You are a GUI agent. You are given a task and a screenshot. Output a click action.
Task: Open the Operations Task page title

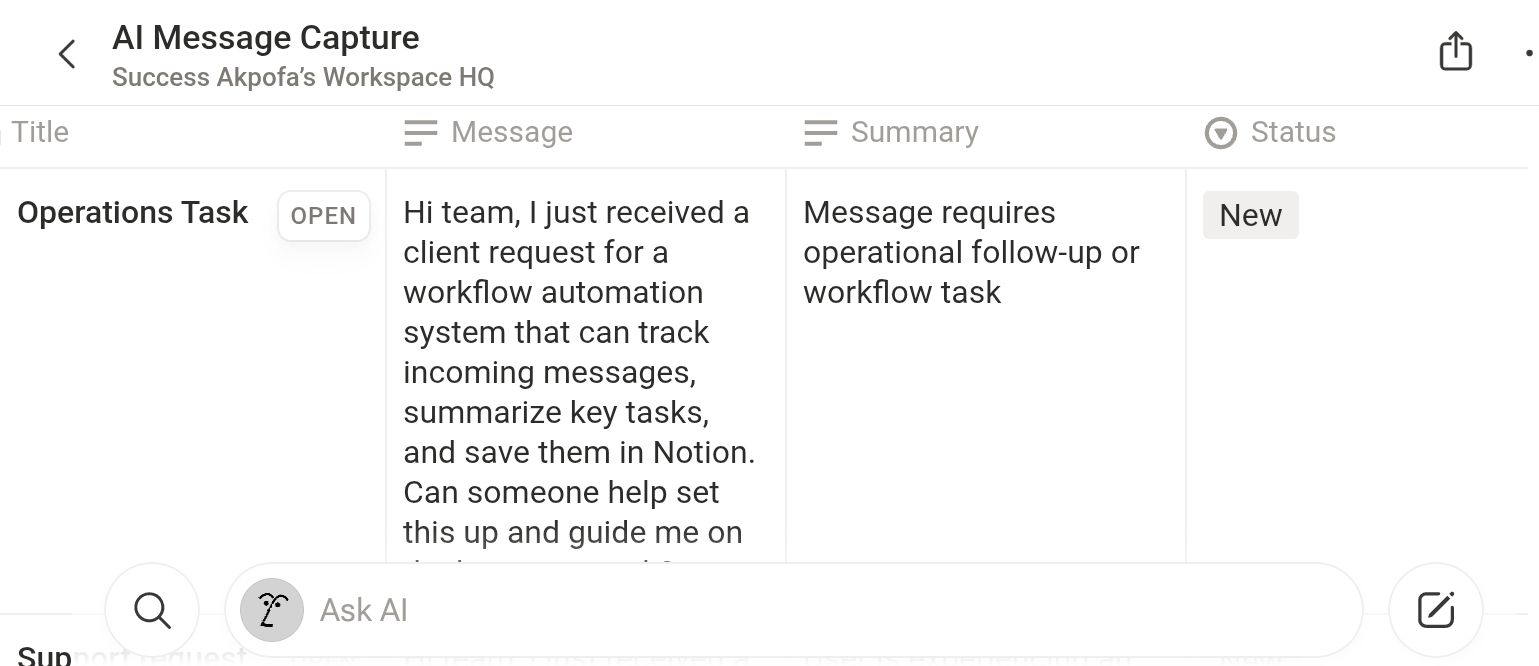pyautogui.click(x=133, y=213)
